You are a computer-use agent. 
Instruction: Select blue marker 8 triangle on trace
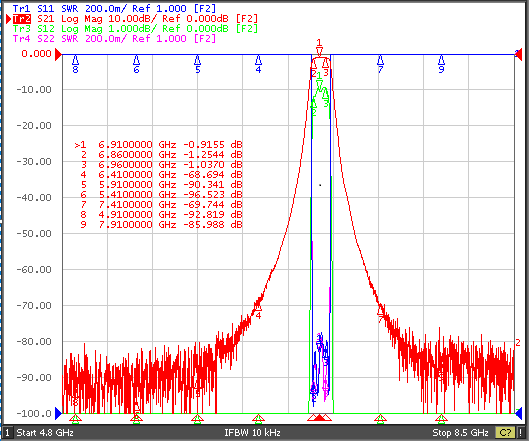click(76, 60)
